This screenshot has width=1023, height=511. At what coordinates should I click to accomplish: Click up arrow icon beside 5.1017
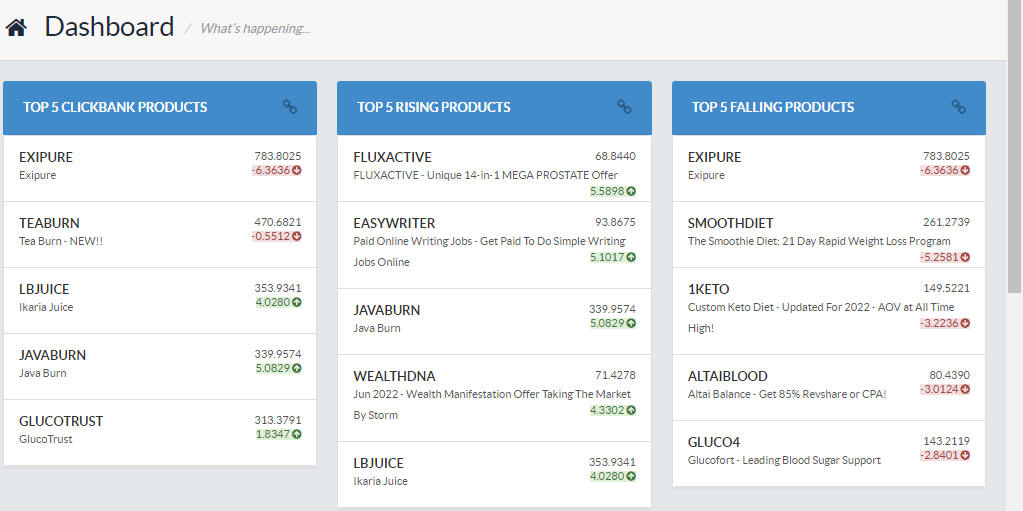(631, 257)
